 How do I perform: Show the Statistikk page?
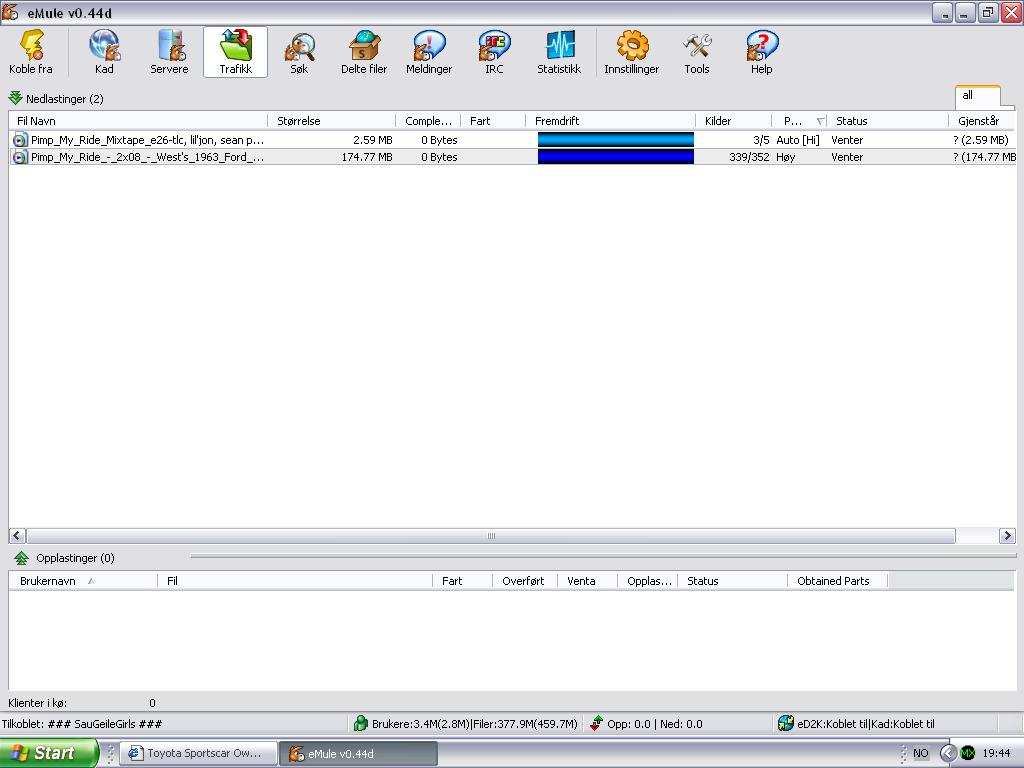coord(559,52)
